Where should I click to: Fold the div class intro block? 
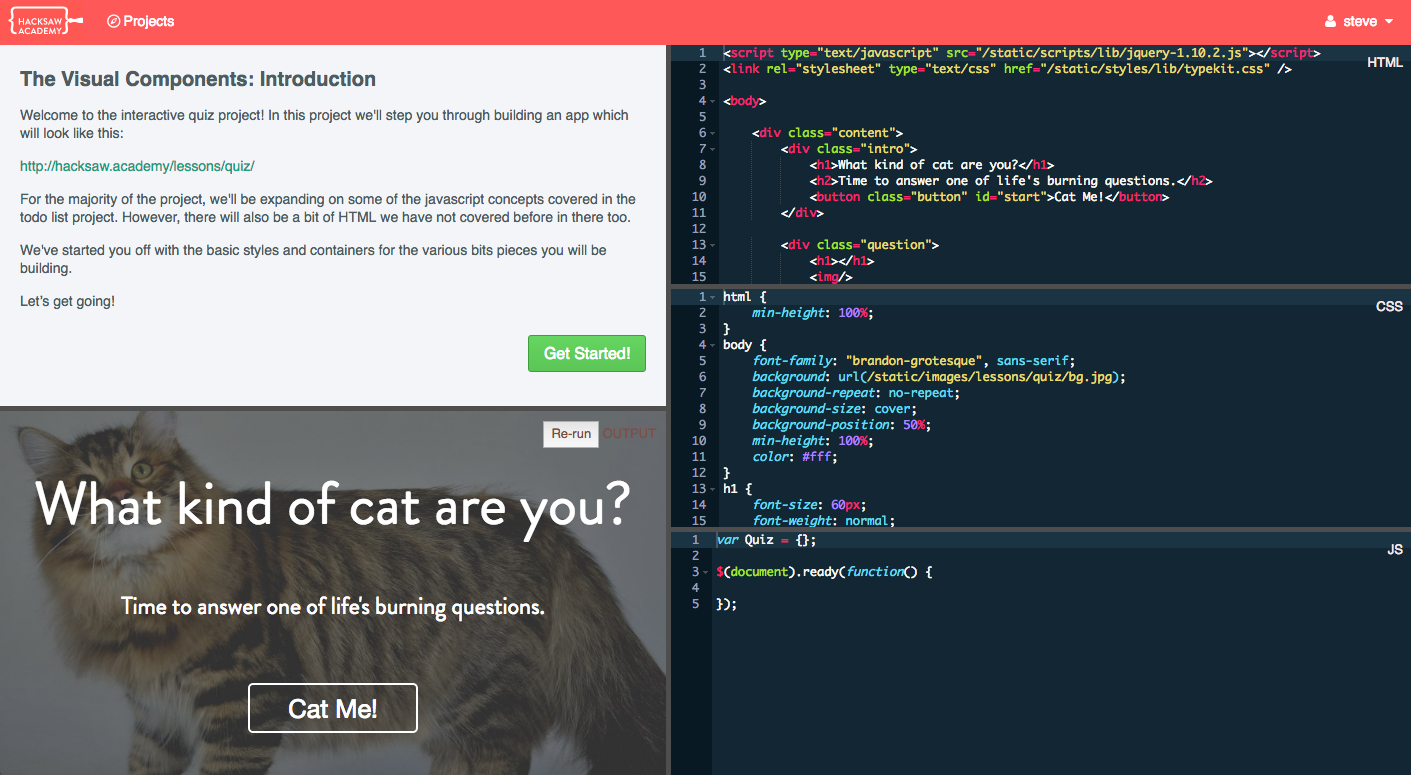pyautogui.click(x=711, y=149)
